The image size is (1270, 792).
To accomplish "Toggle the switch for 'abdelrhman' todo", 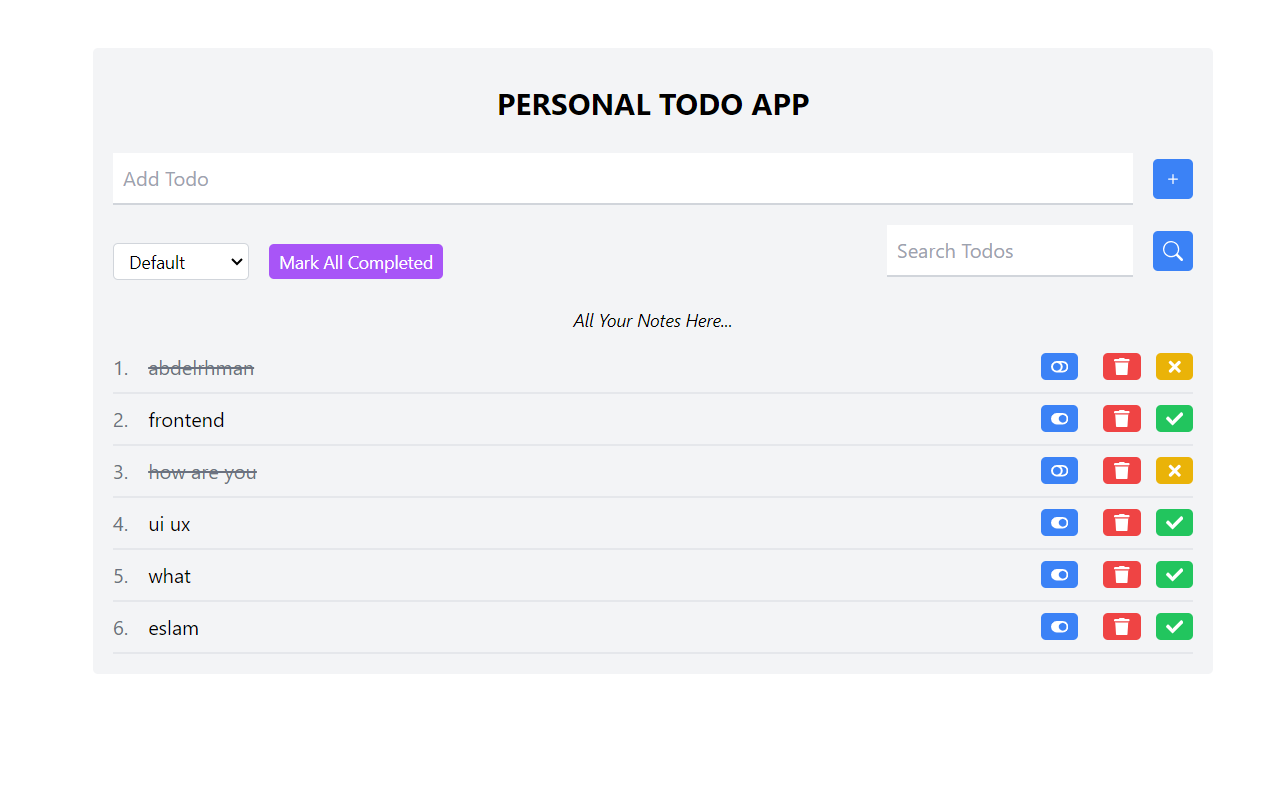I will [1059, 367].
